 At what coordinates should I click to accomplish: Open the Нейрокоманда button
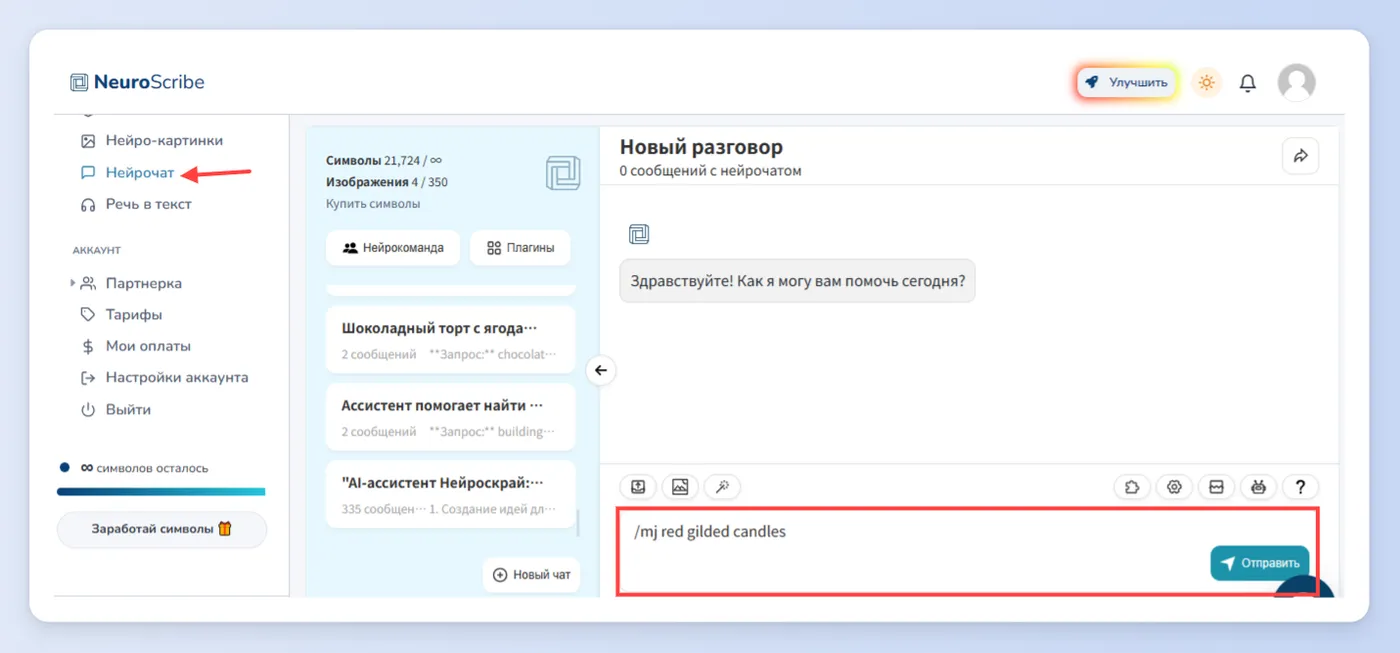pyautogui.click(x=393, y=248)
